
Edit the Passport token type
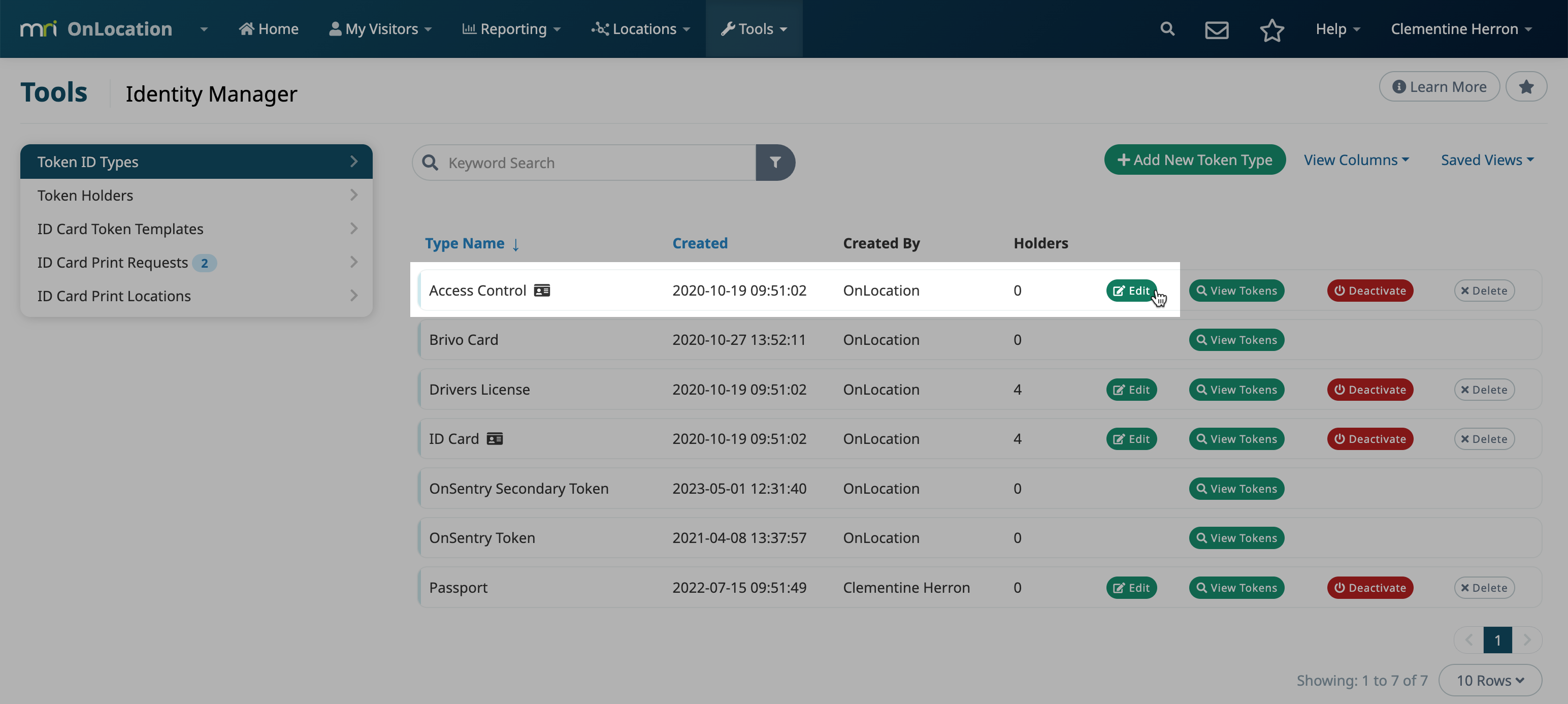[x=1131, y=588]
